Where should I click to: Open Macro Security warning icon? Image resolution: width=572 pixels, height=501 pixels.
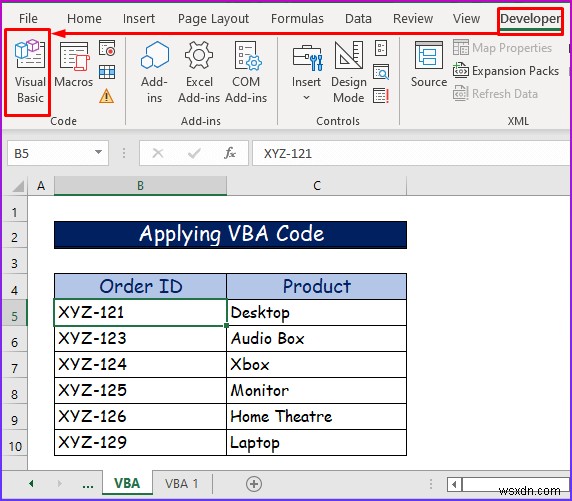click(x=107, y=96)
